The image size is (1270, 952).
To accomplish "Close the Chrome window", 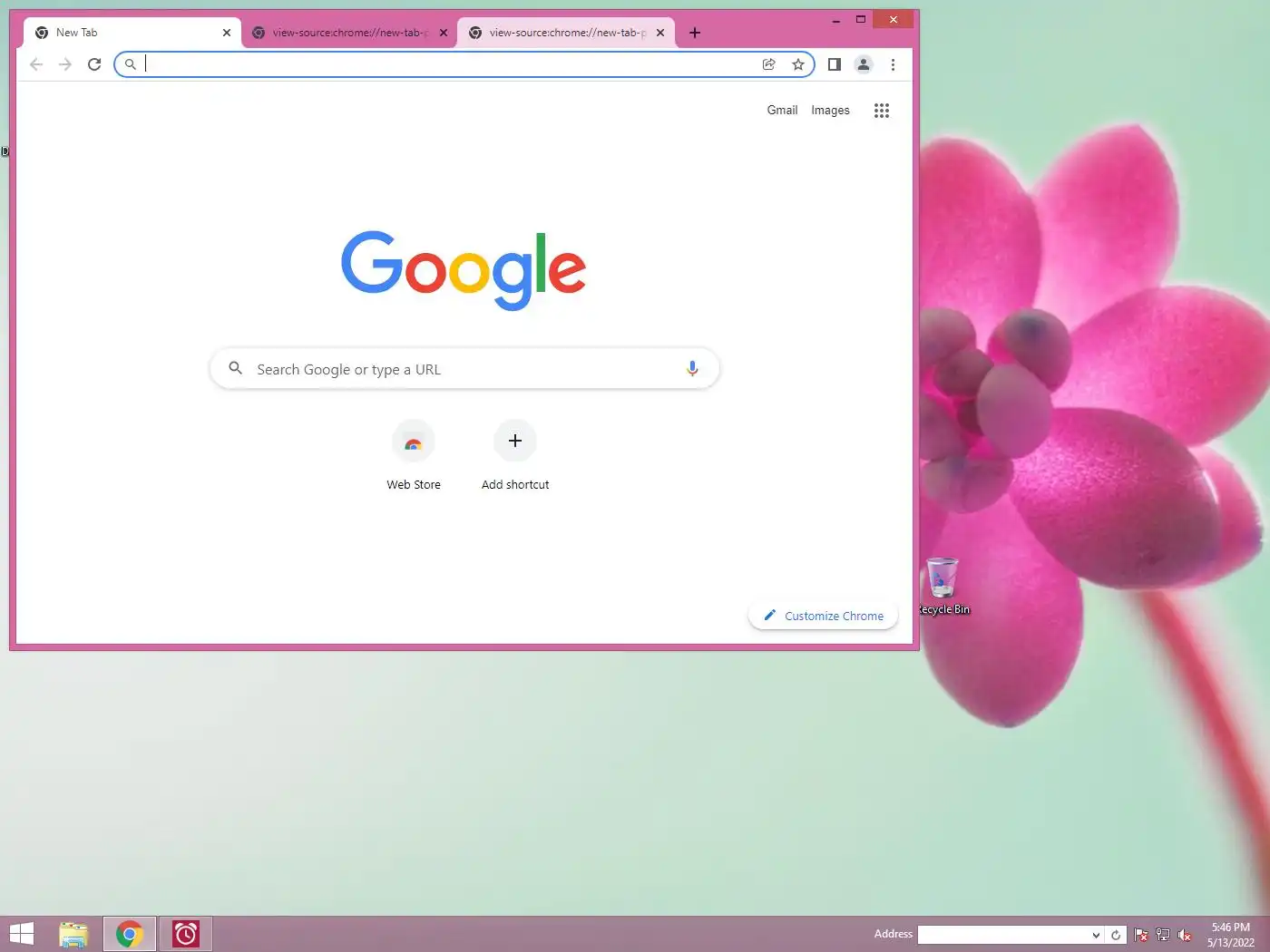I will 894,19.
